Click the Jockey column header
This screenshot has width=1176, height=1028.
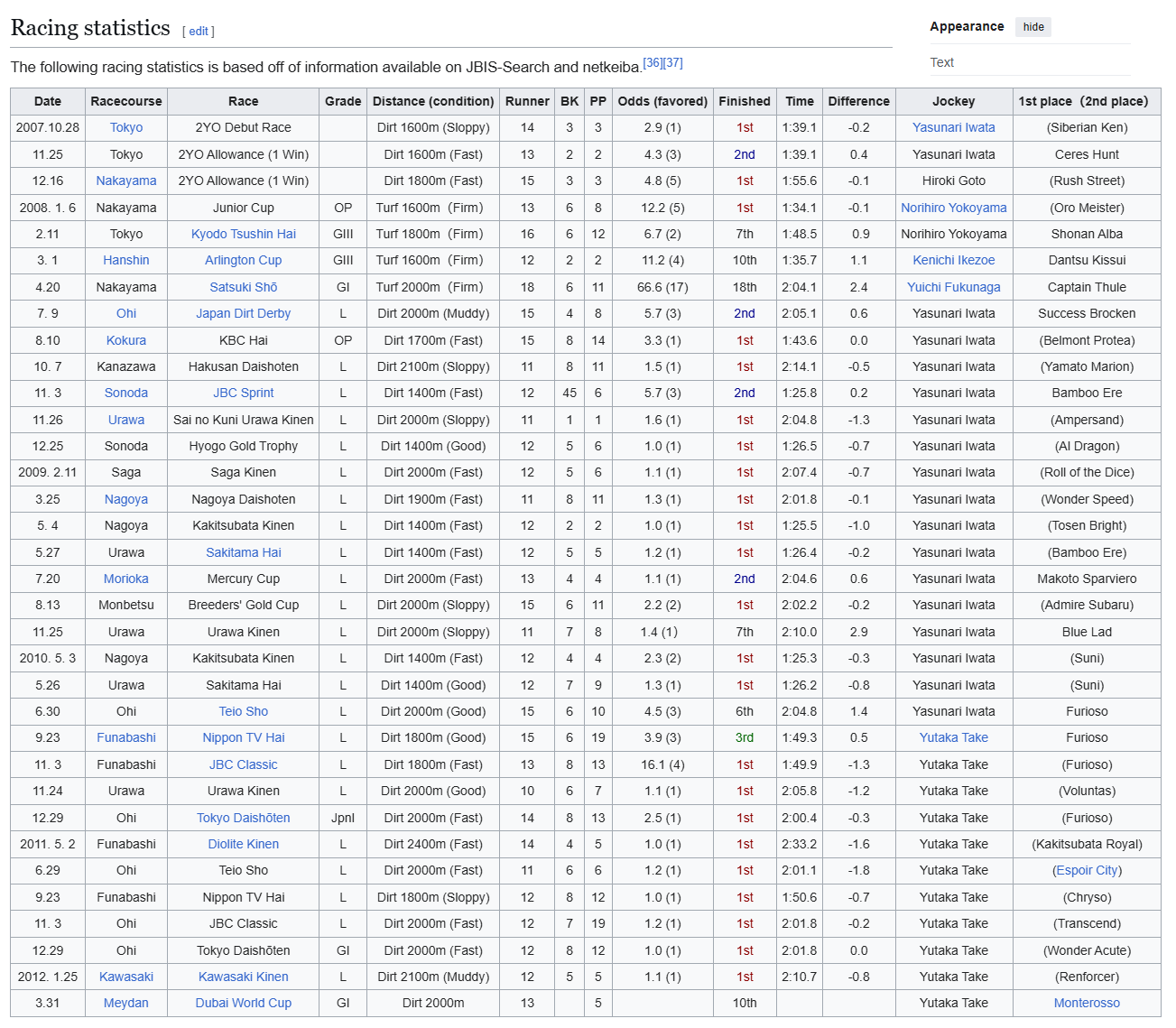(x=954, y=102)
